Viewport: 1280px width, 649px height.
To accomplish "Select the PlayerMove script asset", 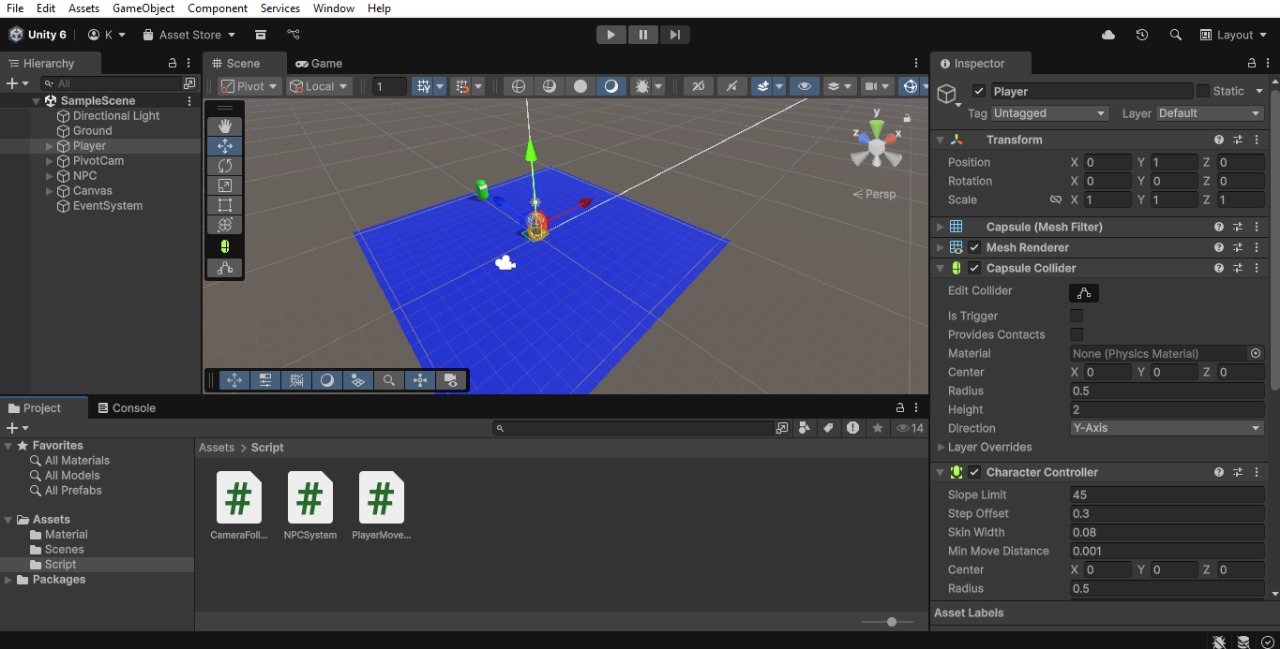I will click(381, 506).
